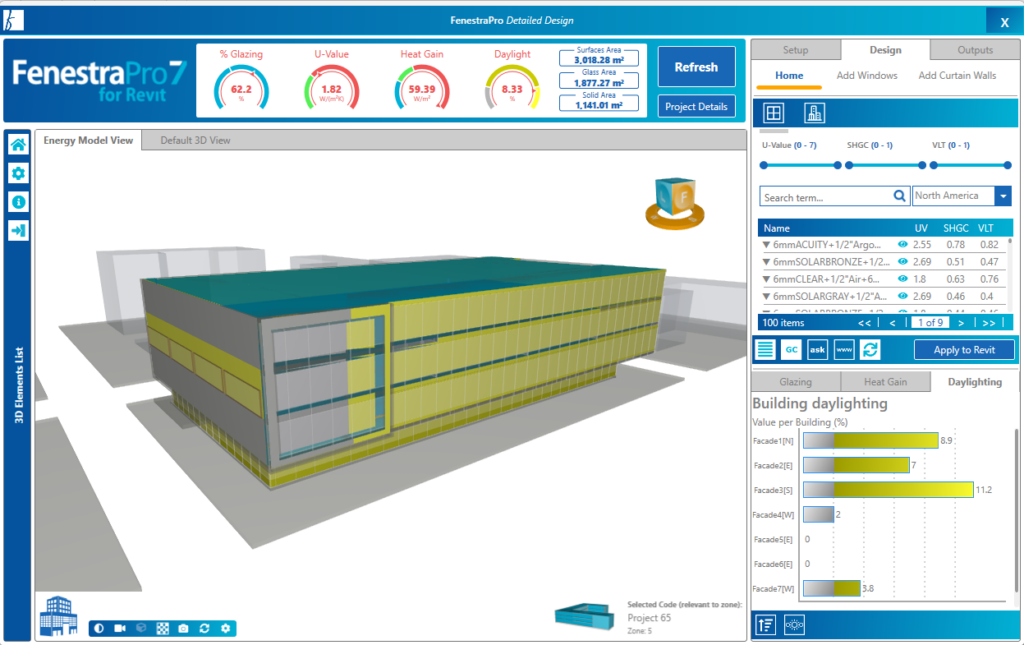Click the Home icon in left sidebar
The height and width of the screenshot is (645, 1024).
point(18,144)
